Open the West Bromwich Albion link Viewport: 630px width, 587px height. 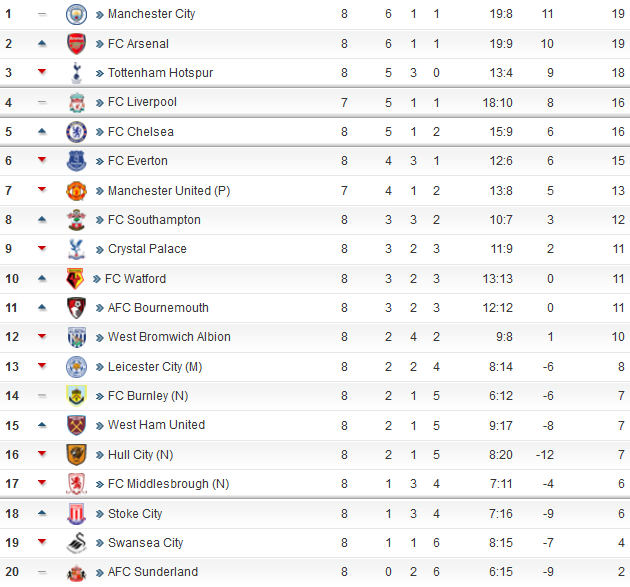[x=169, y=337]
